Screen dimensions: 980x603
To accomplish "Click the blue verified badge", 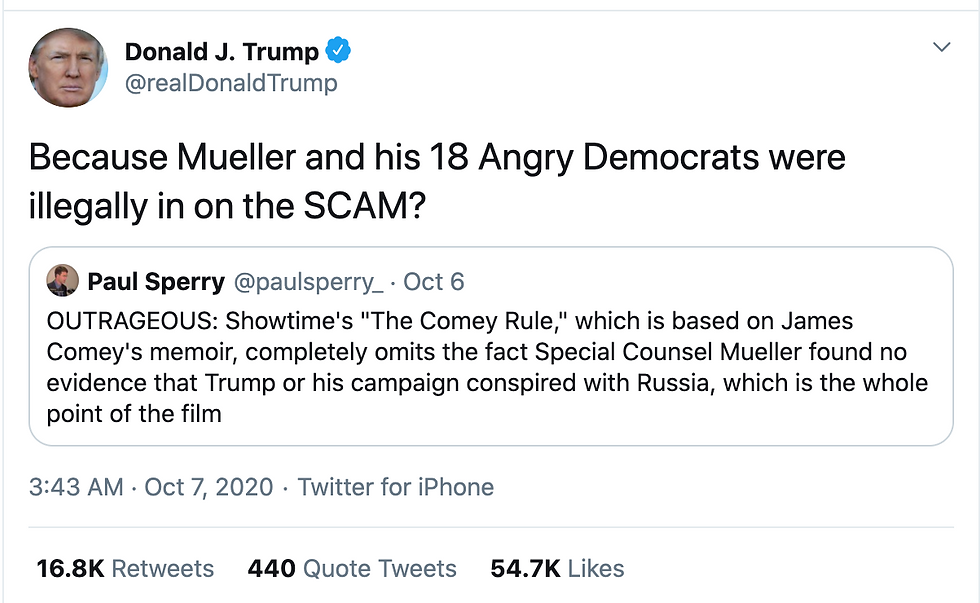I will (x=340, y=50).
